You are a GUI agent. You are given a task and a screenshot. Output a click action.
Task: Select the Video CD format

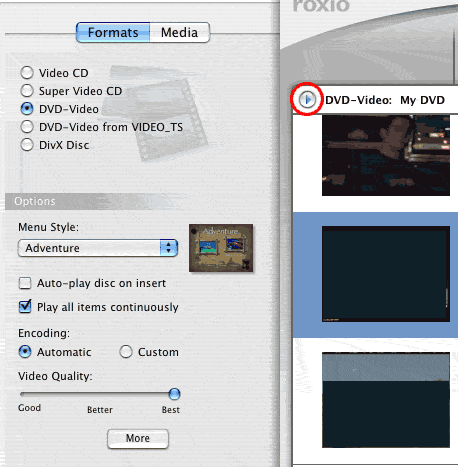point(27,73)
